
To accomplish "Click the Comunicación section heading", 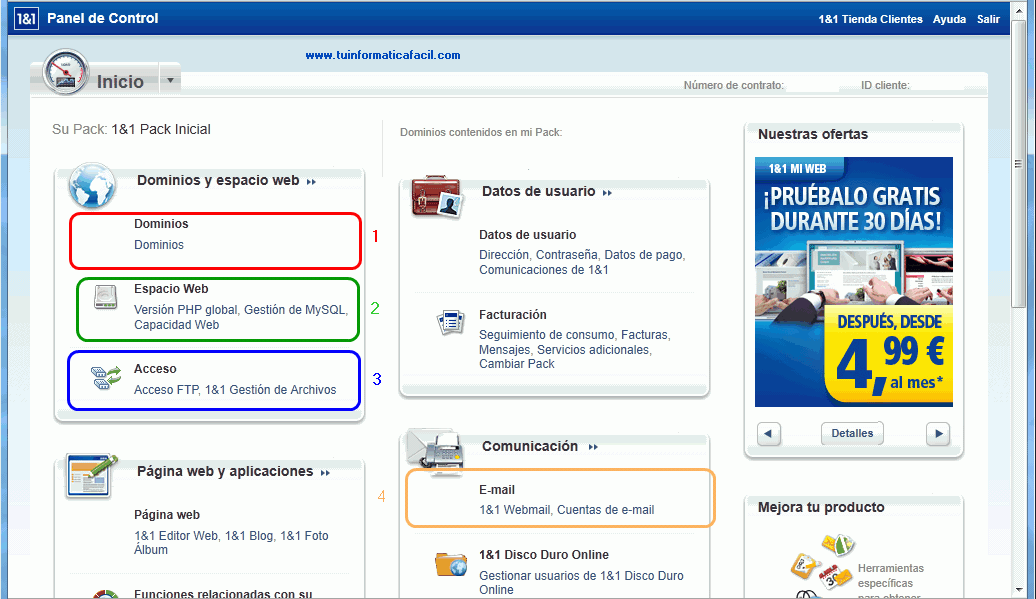I will pos(530,446).
